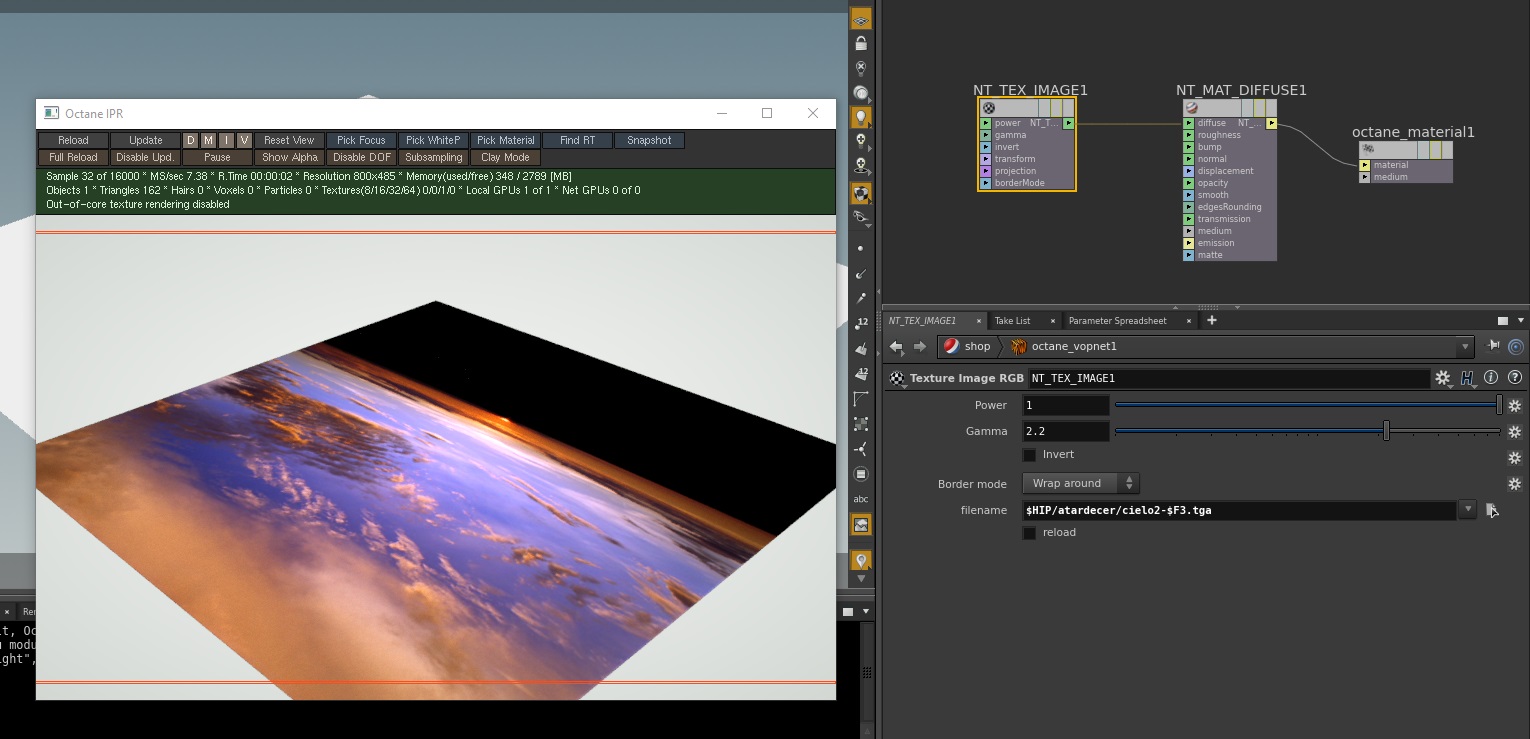1530x739 pixels.
Task: Toggle the lit headlight bulb icon
Action: (x=861, y=117)
